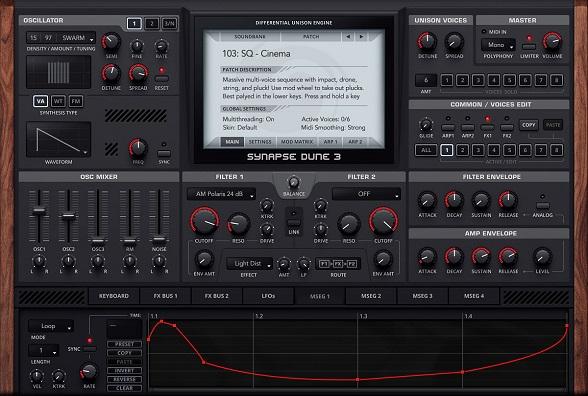This screenshot has height=396, width=588.
Task: Toggle the Master LIMITER switch
Action: coord(529,47)
